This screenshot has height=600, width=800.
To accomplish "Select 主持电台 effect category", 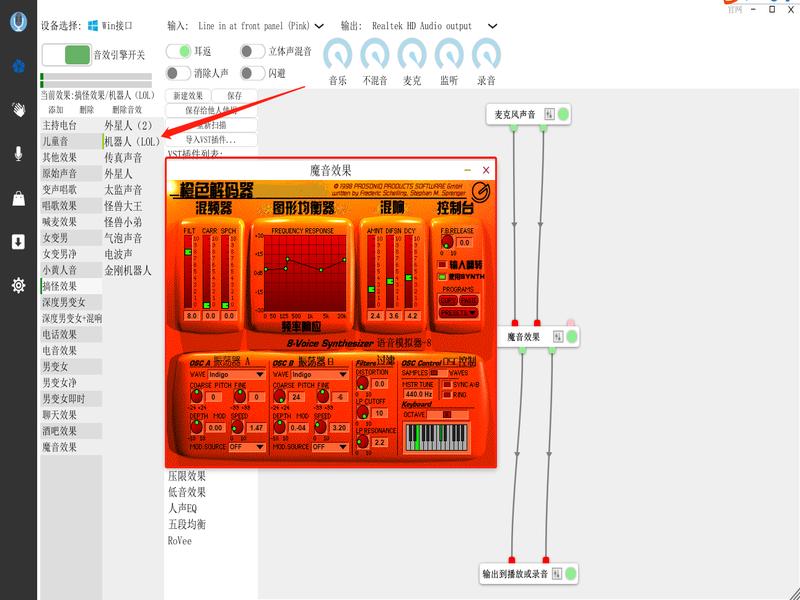I will pos(71,125).
